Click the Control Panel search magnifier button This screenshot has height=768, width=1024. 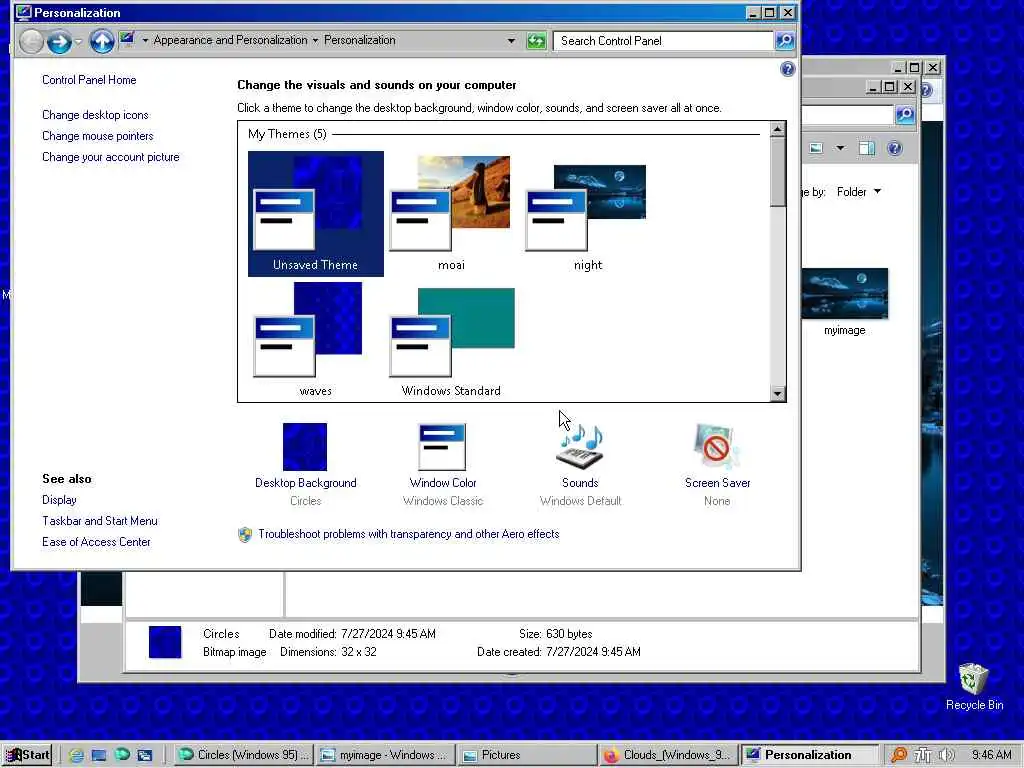click(784, 40)
